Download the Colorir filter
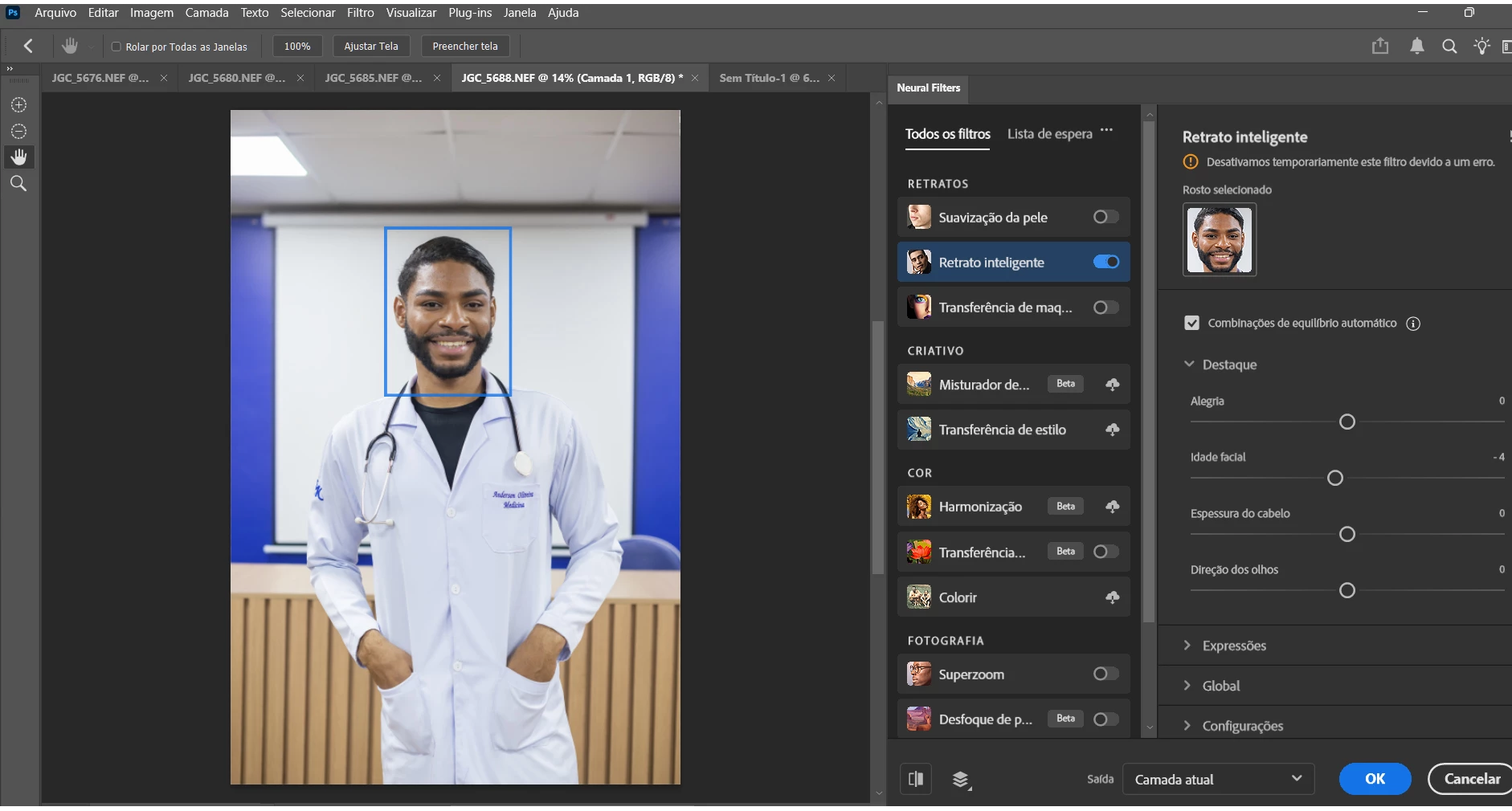The height and width of the screenshot is (811, 1512). [1112, 597]
